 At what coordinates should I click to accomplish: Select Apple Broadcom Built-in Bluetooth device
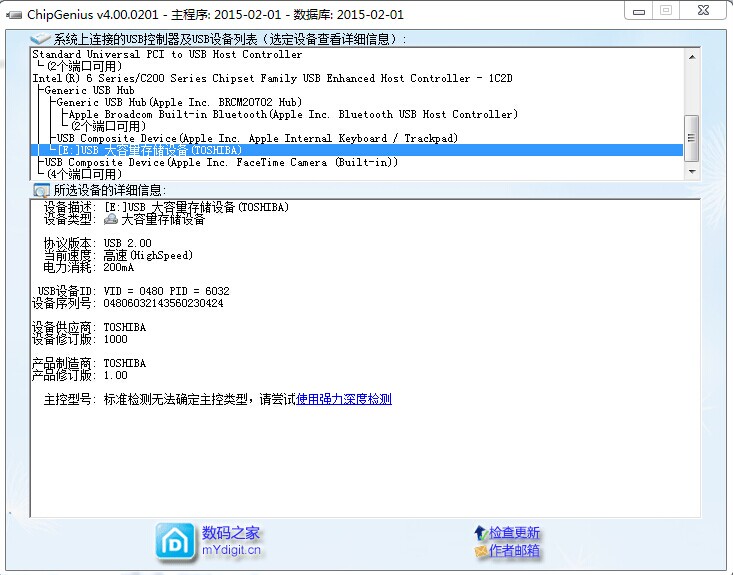point(293,114)
